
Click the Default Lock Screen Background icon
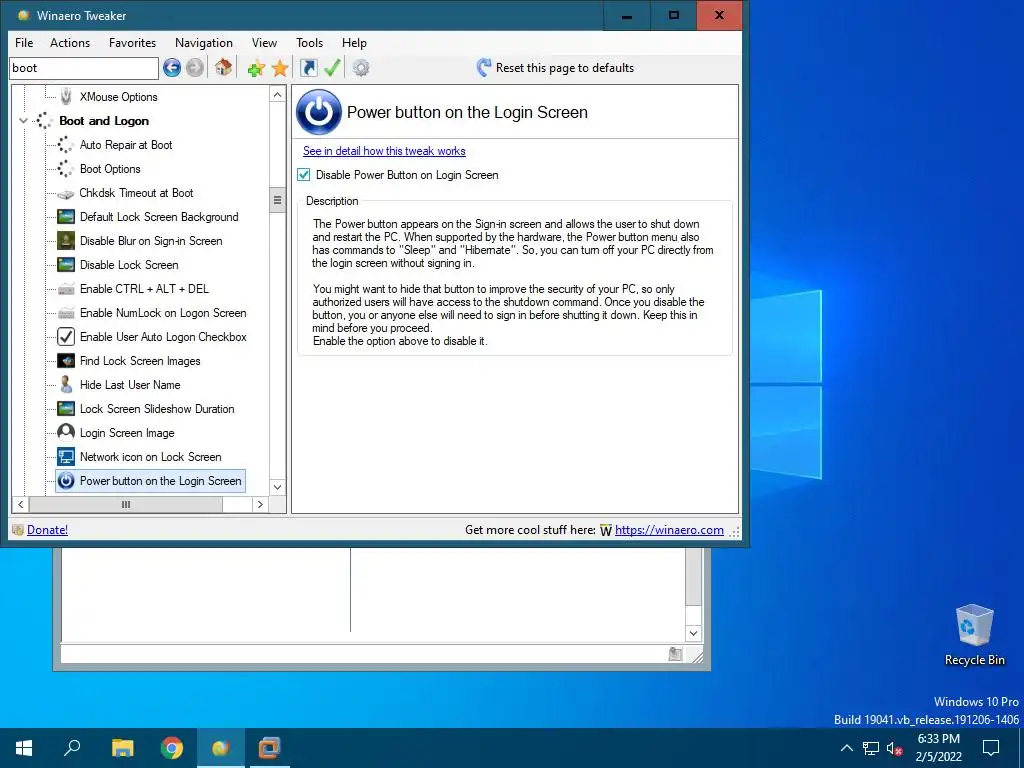66,217
